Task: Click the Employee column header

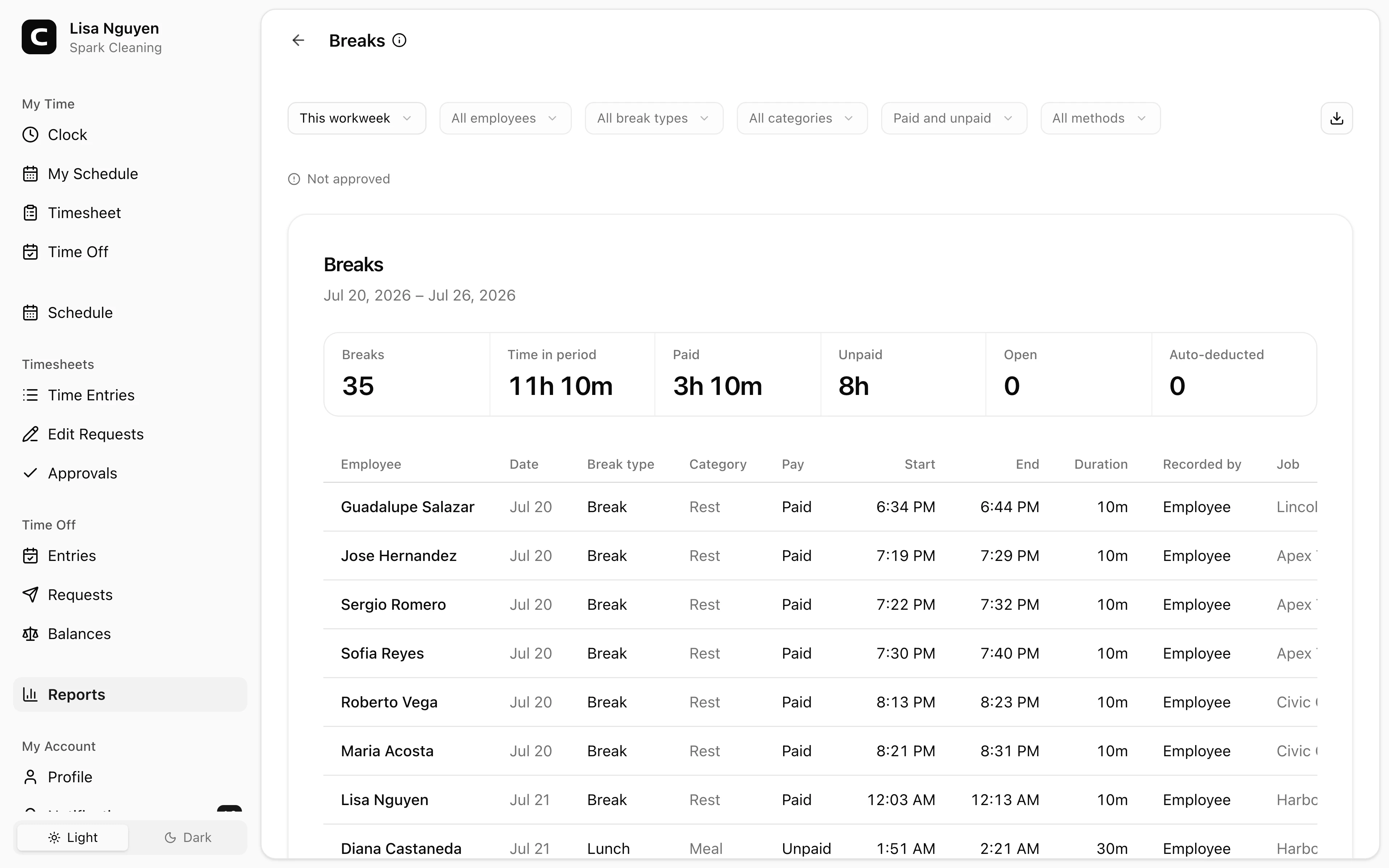Action: [371, 465]
